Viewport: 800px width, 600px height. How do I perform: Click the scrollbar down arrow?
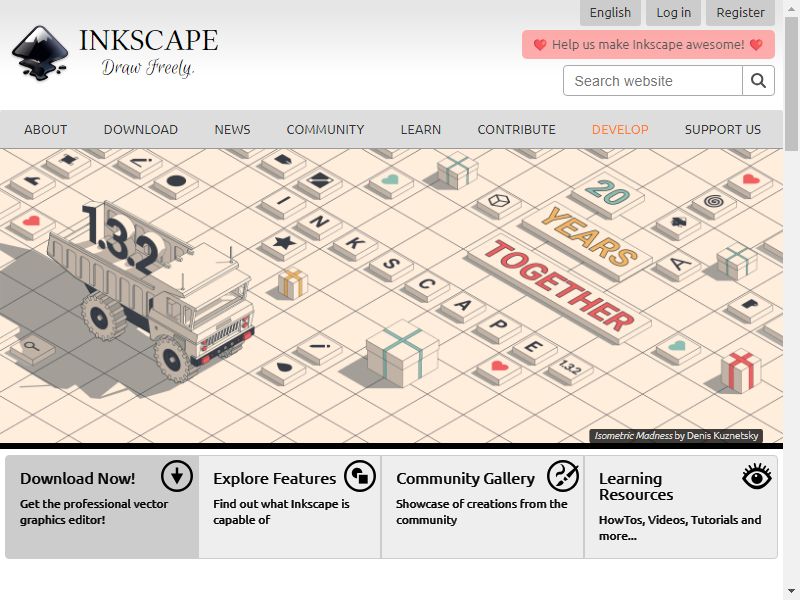[x=791, y=591]
